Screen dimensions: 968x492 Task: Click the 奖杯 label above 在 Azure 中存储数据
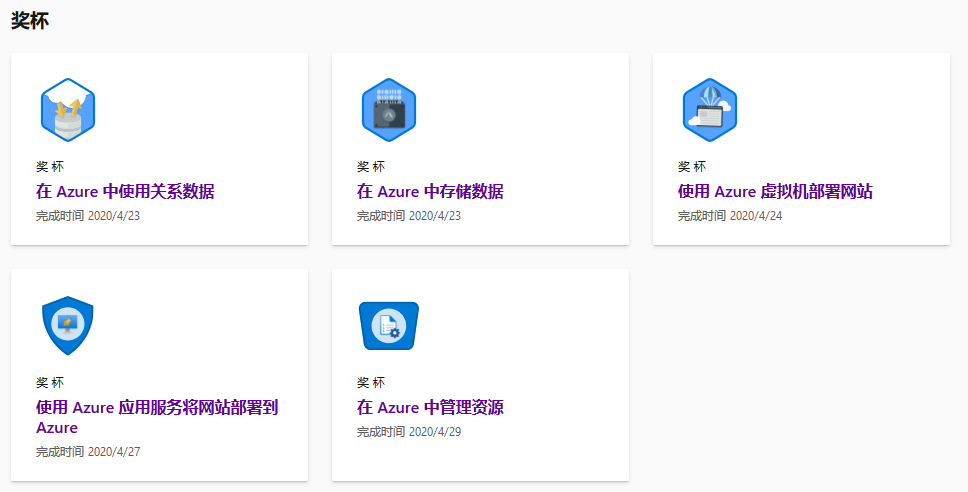point(371,167)
